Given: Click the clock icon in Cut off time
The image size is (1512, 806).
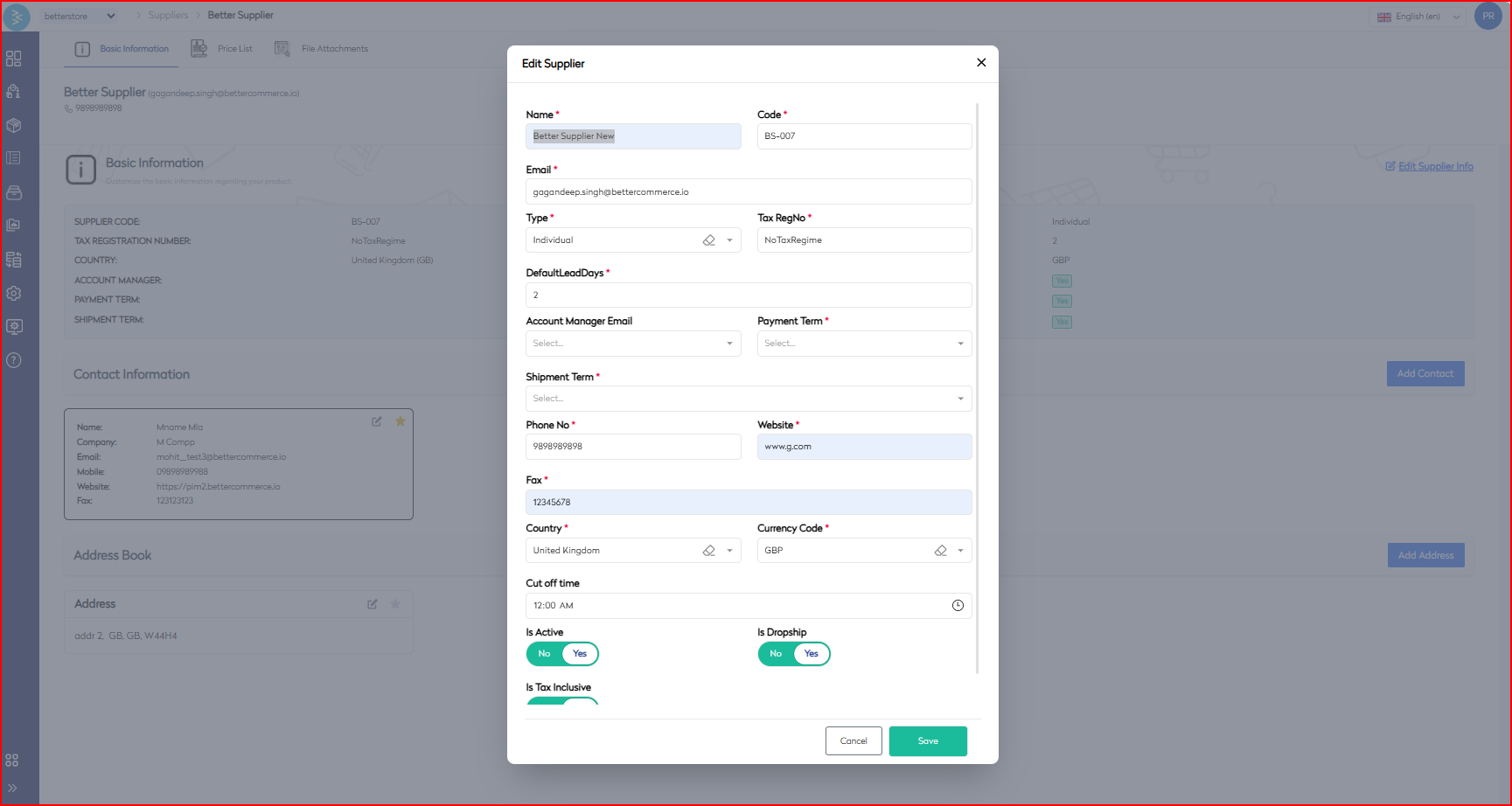Looking at the screenshot, I should coord(958,606).
